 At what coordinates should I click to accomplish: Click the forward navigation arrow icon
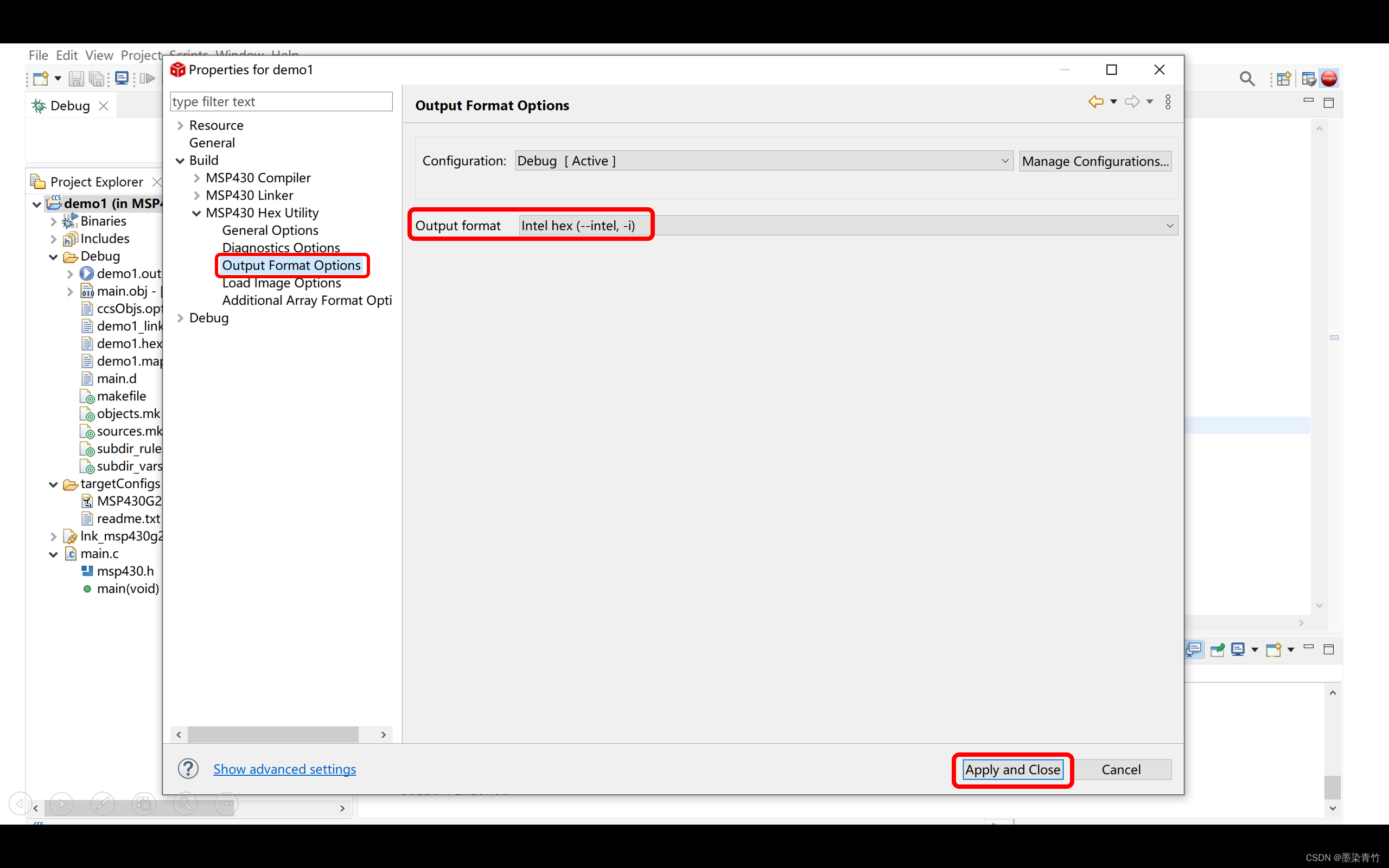tap(1132, 101)
